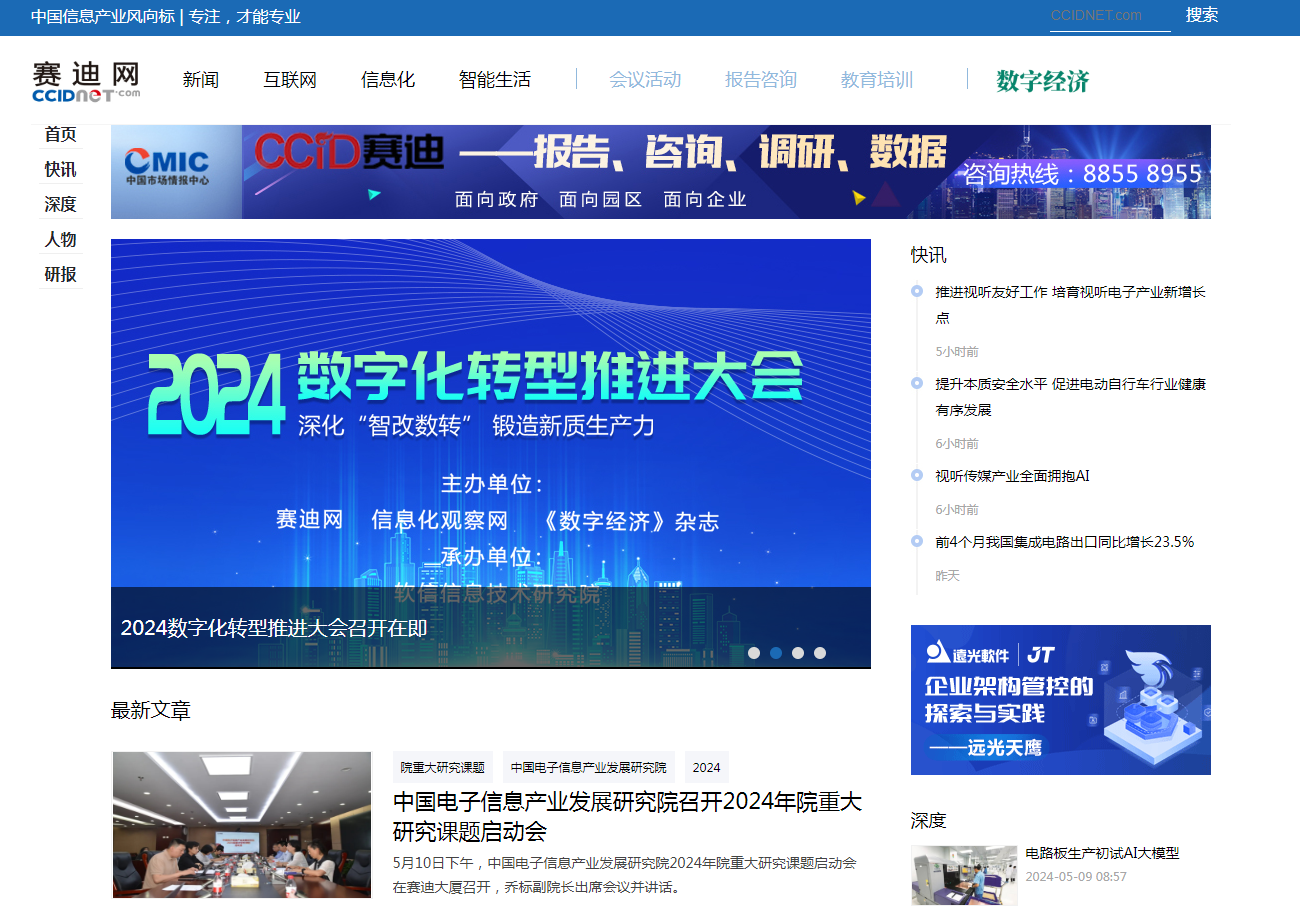Viewport: 1300px width, 908px height.
Task: Click the 最新文章 heading
Action: point(150,711)
